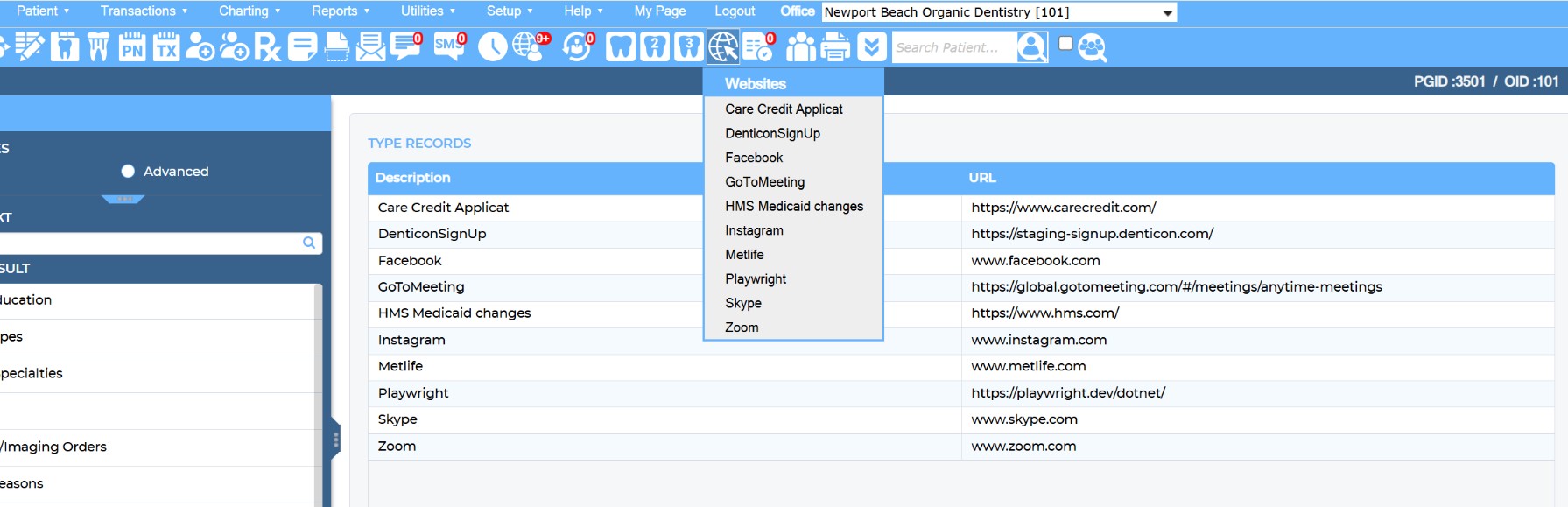The height and width of the screenshot is (507, 1568).
Task: Collapse the left panel using side handle
Action: coord(335,440)
